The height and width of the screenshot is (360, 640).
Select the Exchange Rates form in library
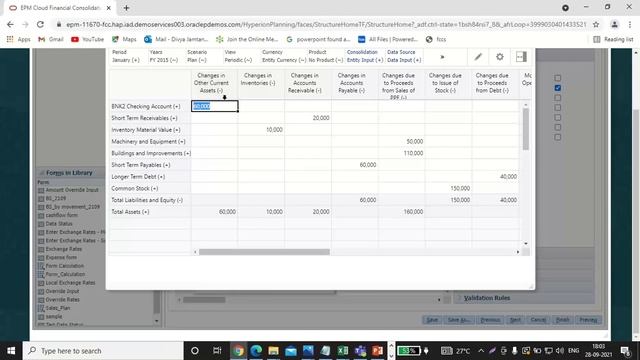(x=64, y=249)
